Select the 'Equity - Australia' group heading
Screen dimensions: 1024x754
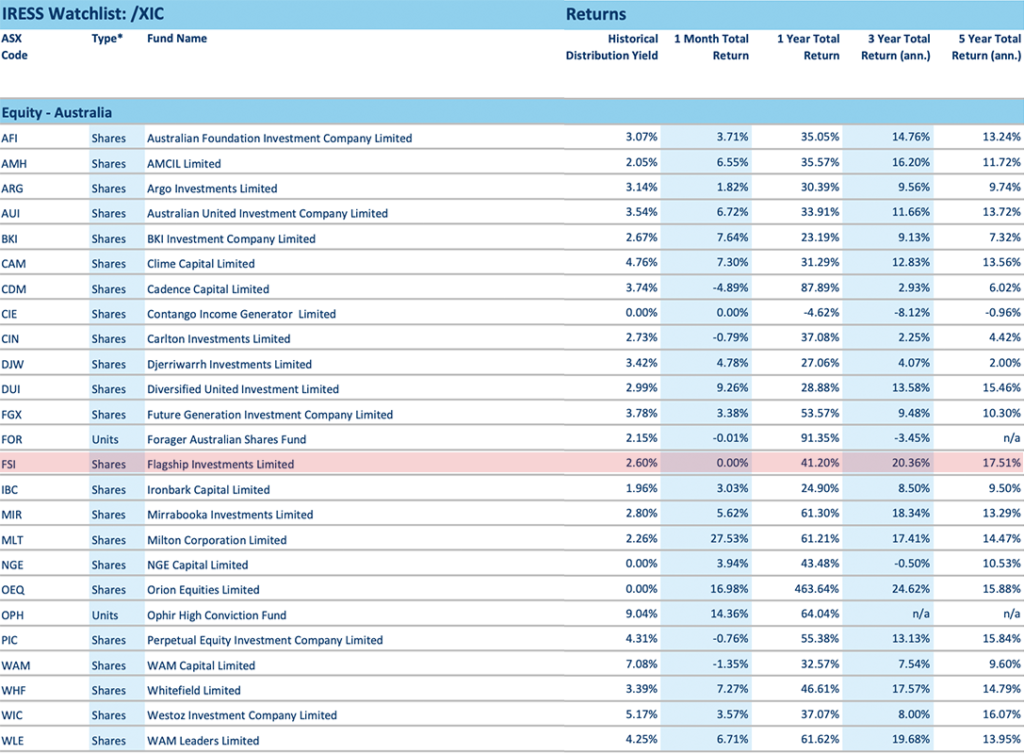pos(57,112)
